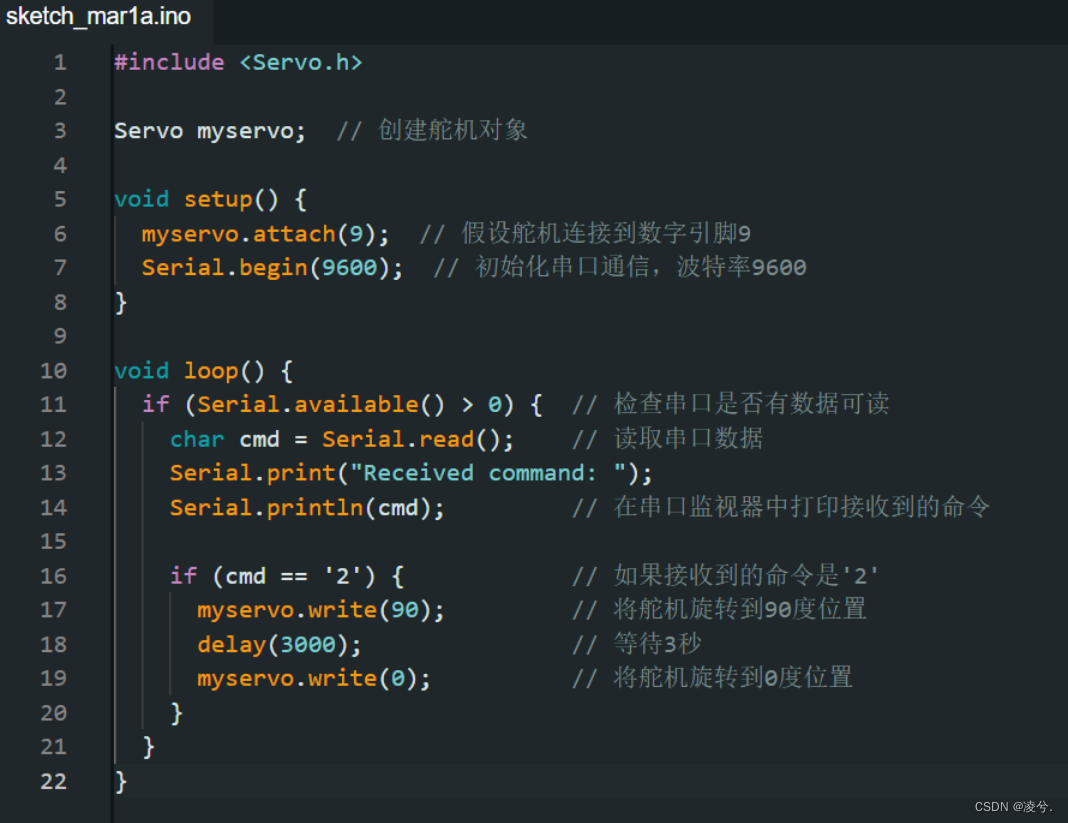Click line number 10 in the gutter
Image resolution: width=1068 pixels, height=823 pixels.
click(53, 370)
